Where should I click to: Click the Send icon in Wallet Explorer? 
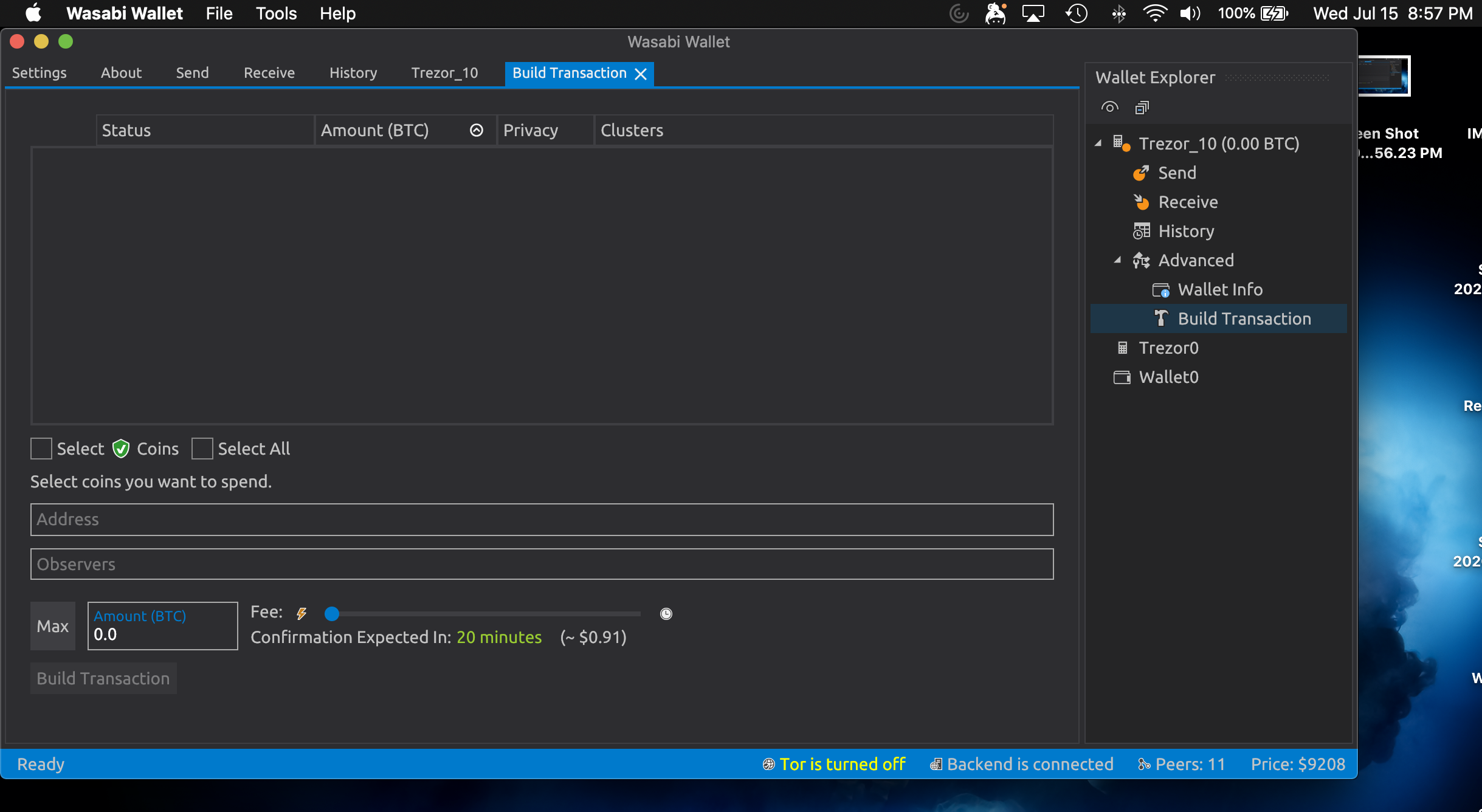click(x=1141, y=173)
